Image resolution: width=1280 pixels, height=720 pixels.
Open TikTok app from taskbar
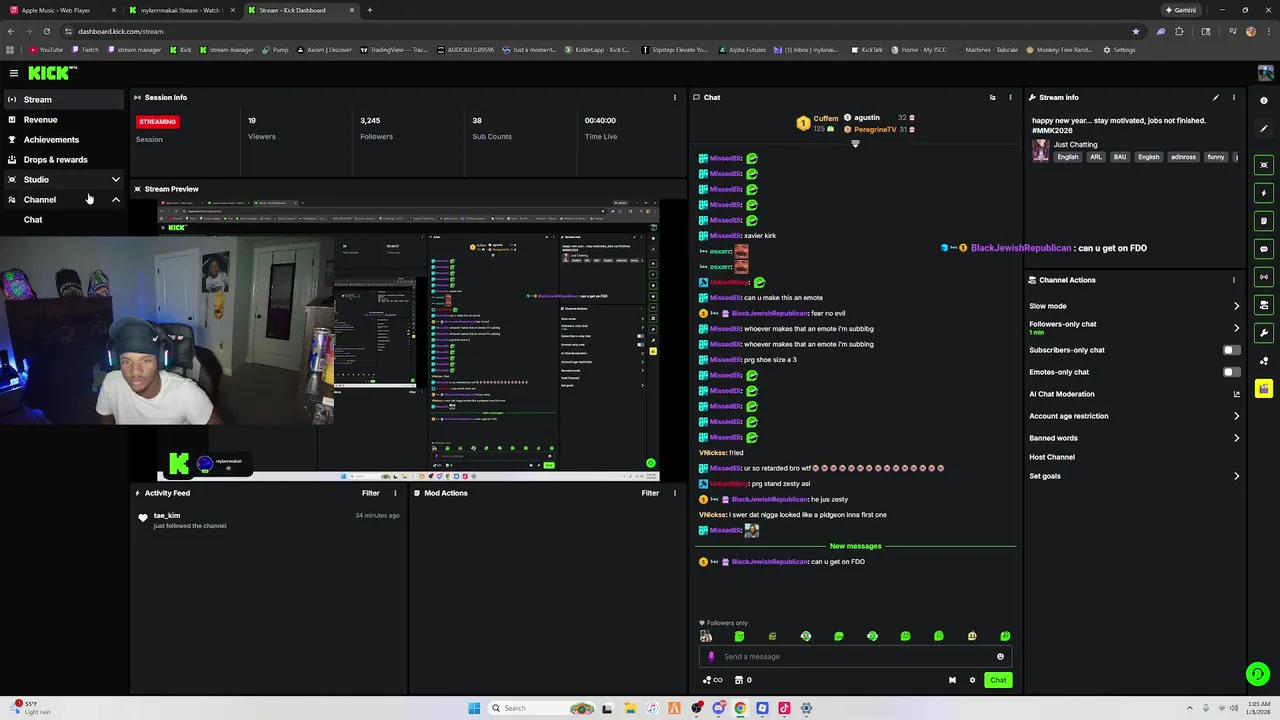[784, 708]
